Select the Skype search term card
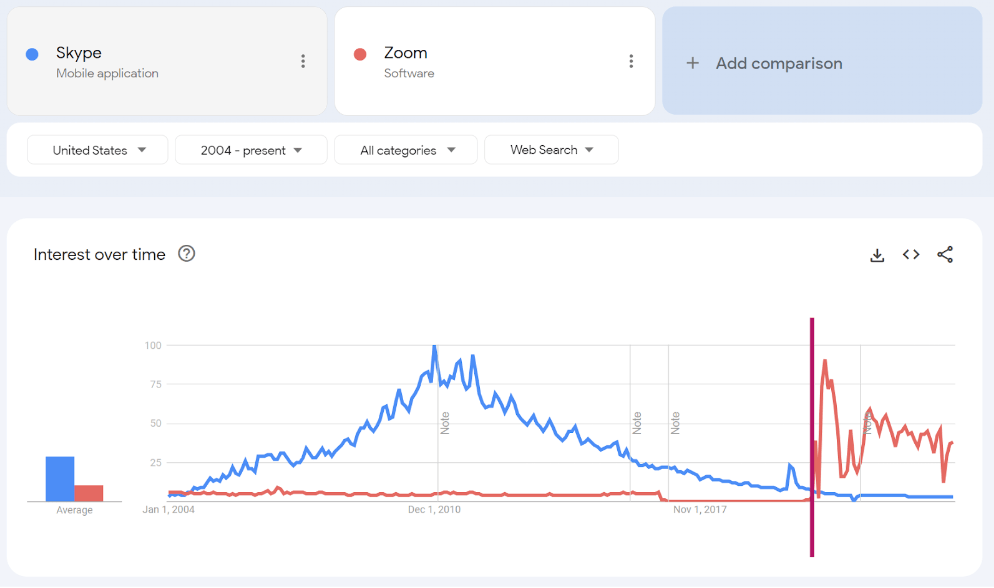 150,61
